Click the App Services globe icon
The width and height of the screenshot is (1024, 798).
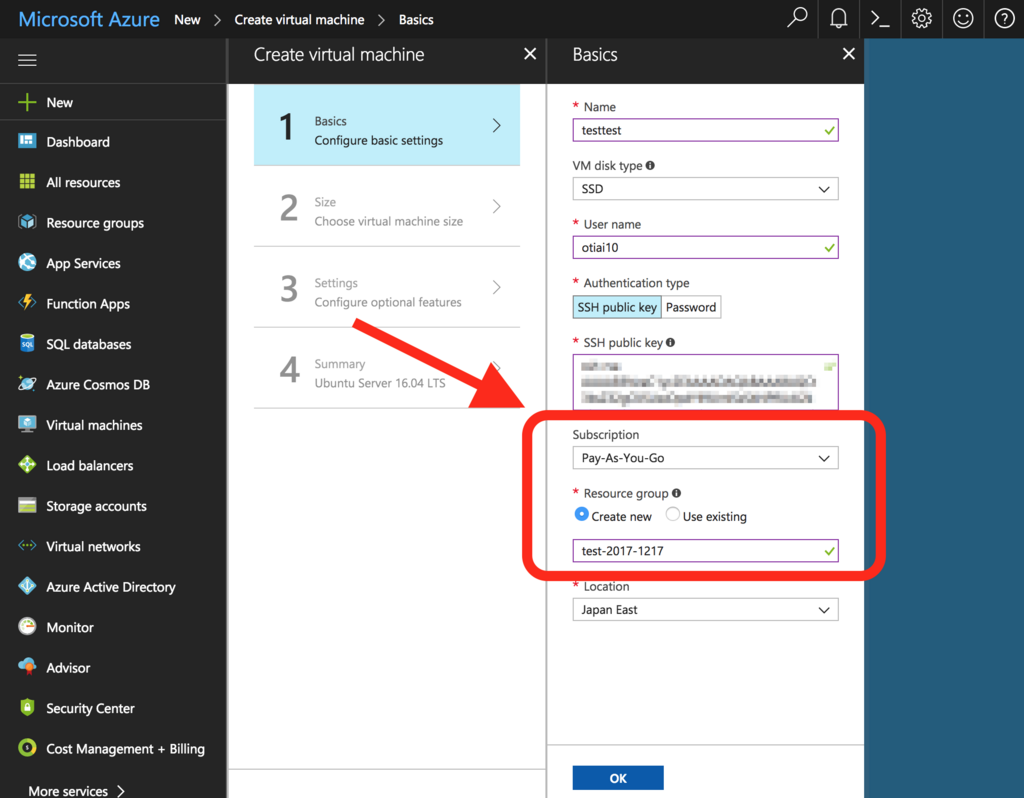click(27, 263)
